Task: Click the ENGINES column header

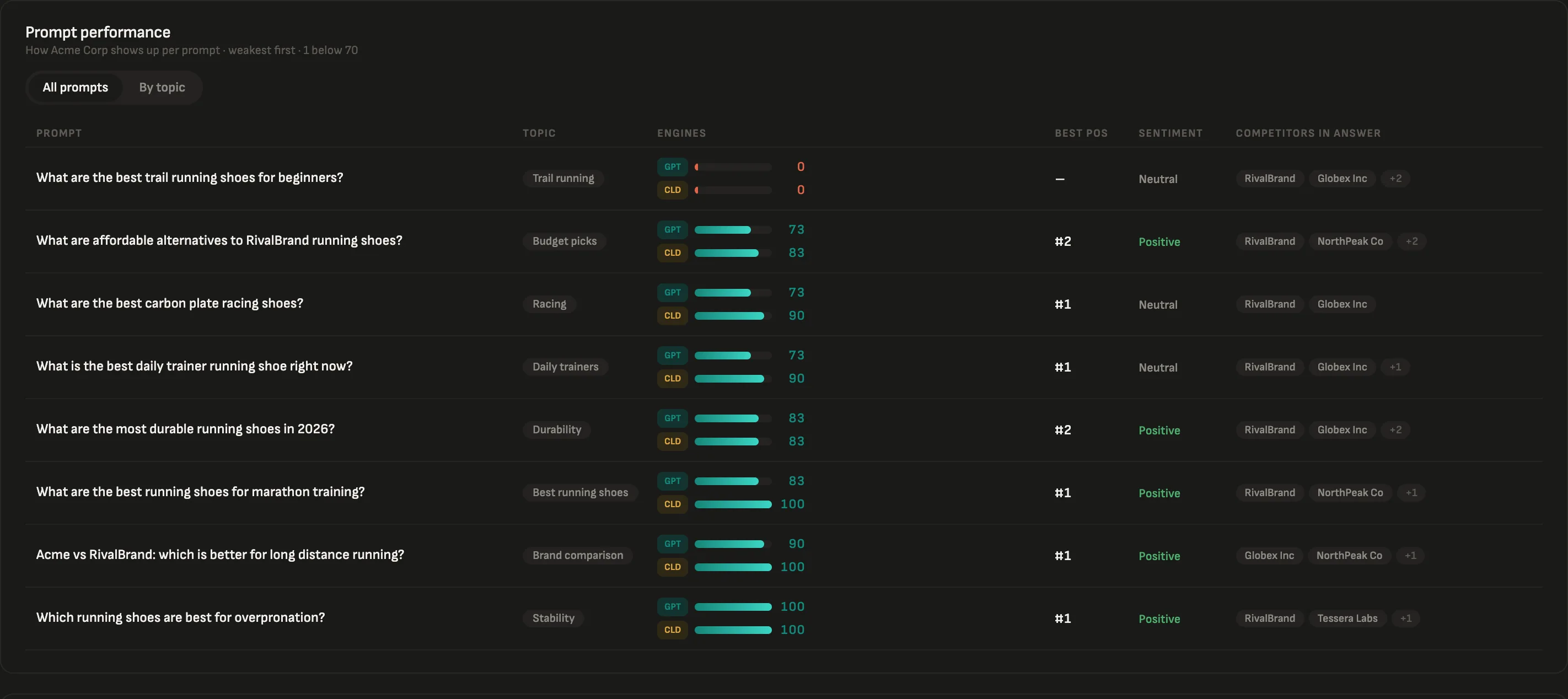Action: coord(681,133)
